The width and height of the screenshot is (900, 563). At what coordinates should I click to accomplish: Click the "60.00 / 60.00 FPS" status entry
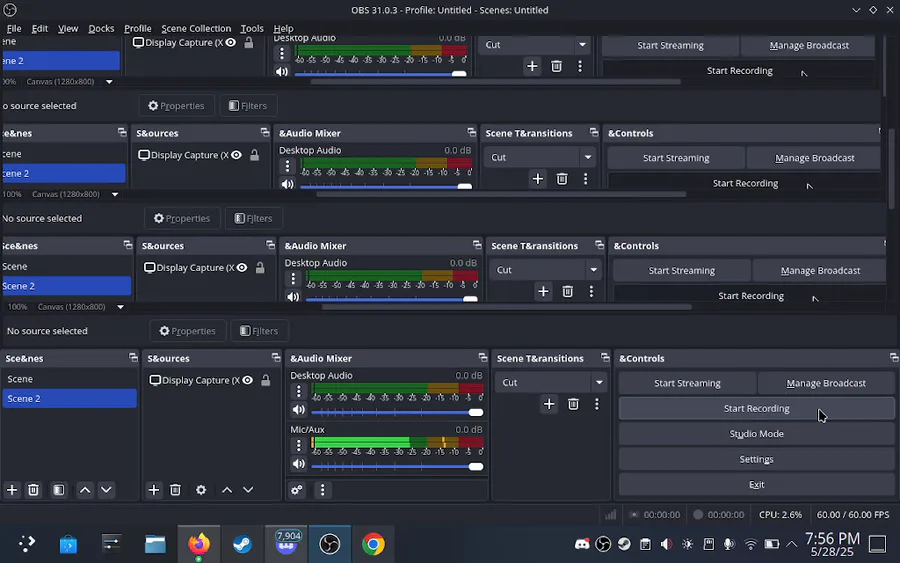point(853,515)
